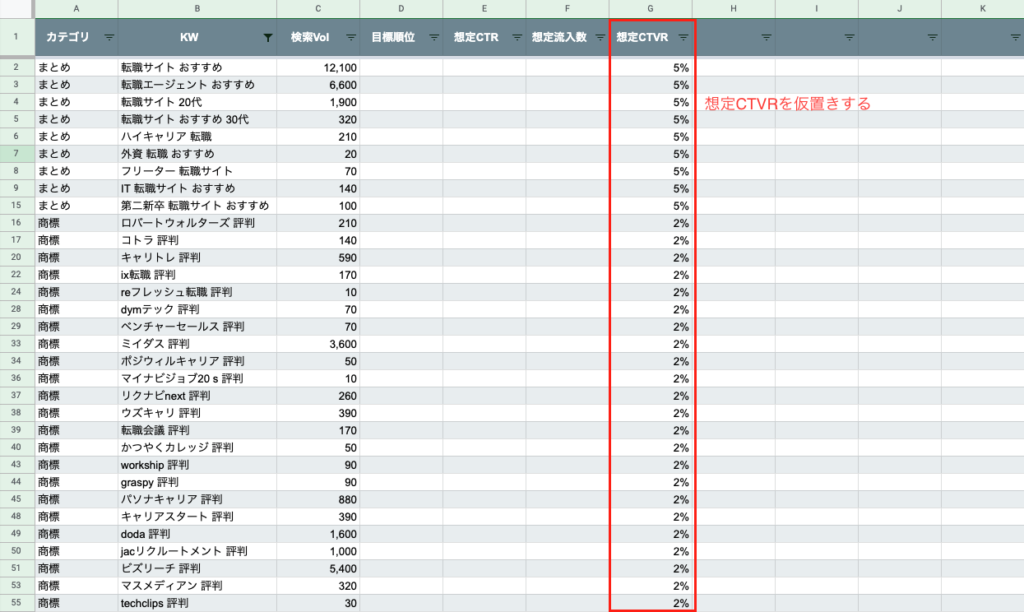
Task: Select cell workship 評判
Action: (x=197, y=465)
